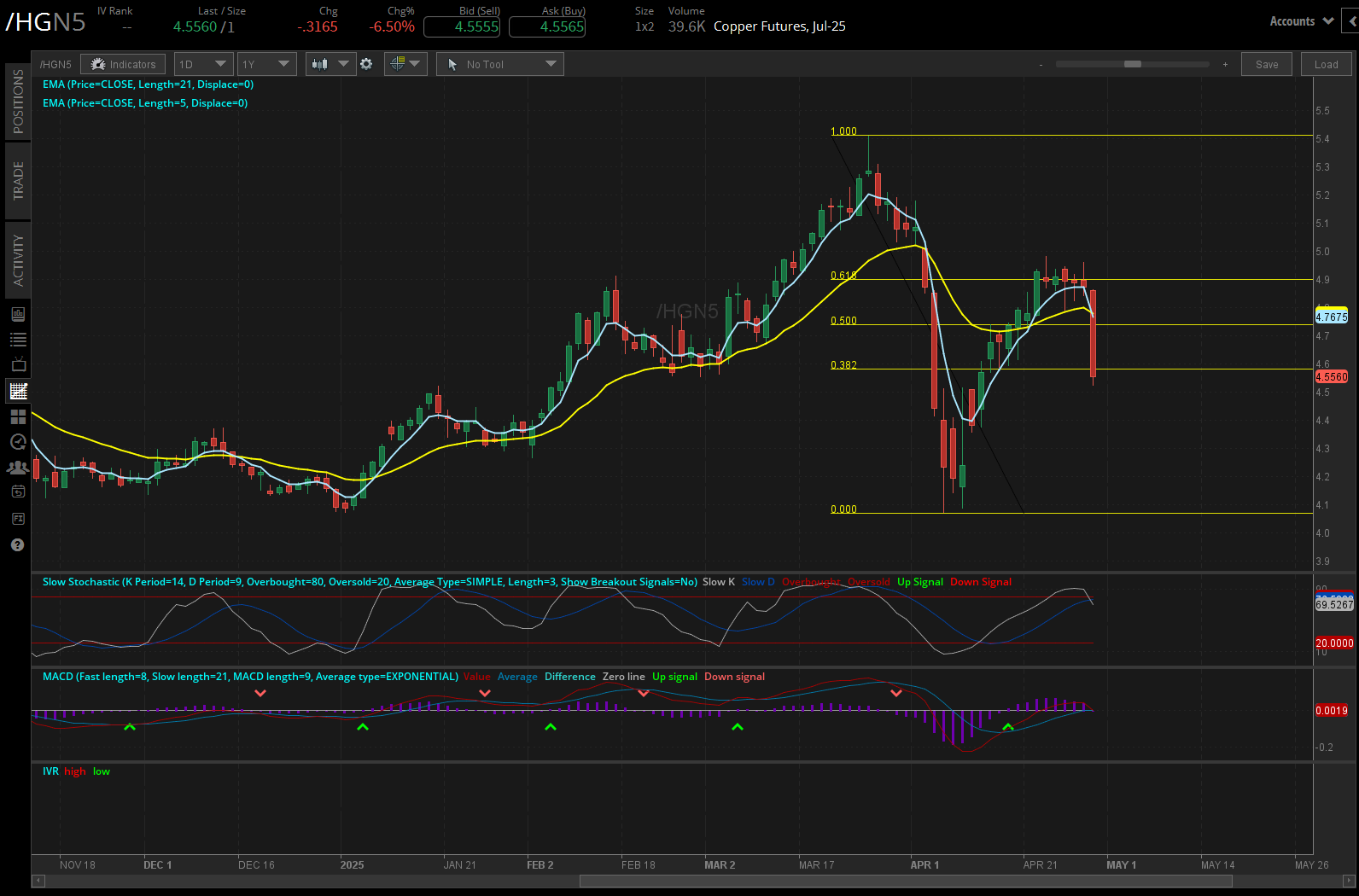Open the four-square grid view sidebar icon

click(18, 416)
